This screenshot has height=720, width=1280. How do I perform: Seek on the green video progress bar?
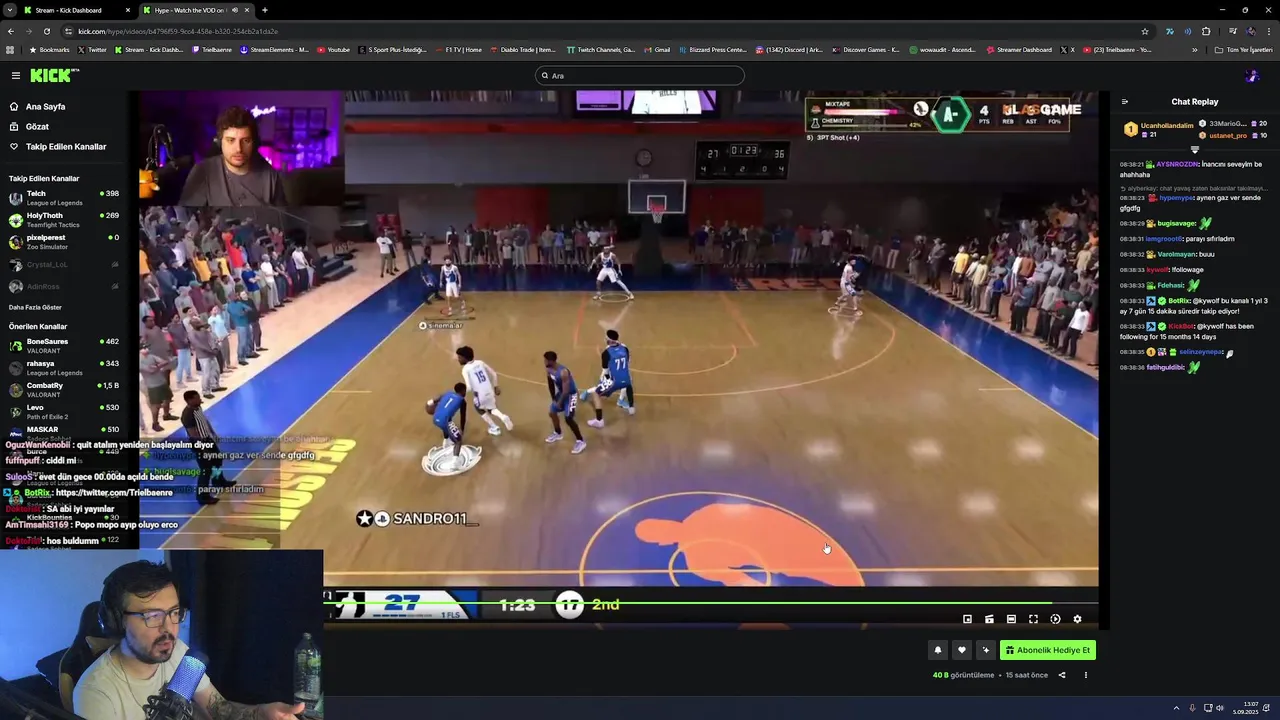(x=711, y=603)
